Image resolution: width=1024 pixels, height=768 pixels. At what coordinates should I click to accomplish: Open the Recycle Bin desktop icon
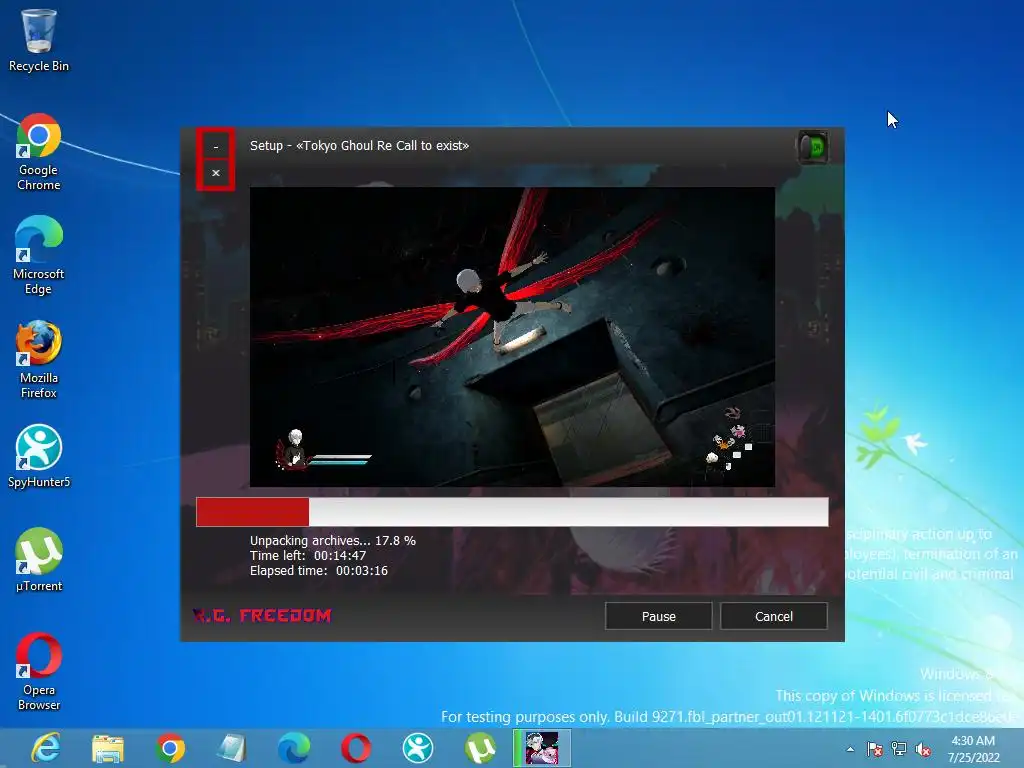39,40
